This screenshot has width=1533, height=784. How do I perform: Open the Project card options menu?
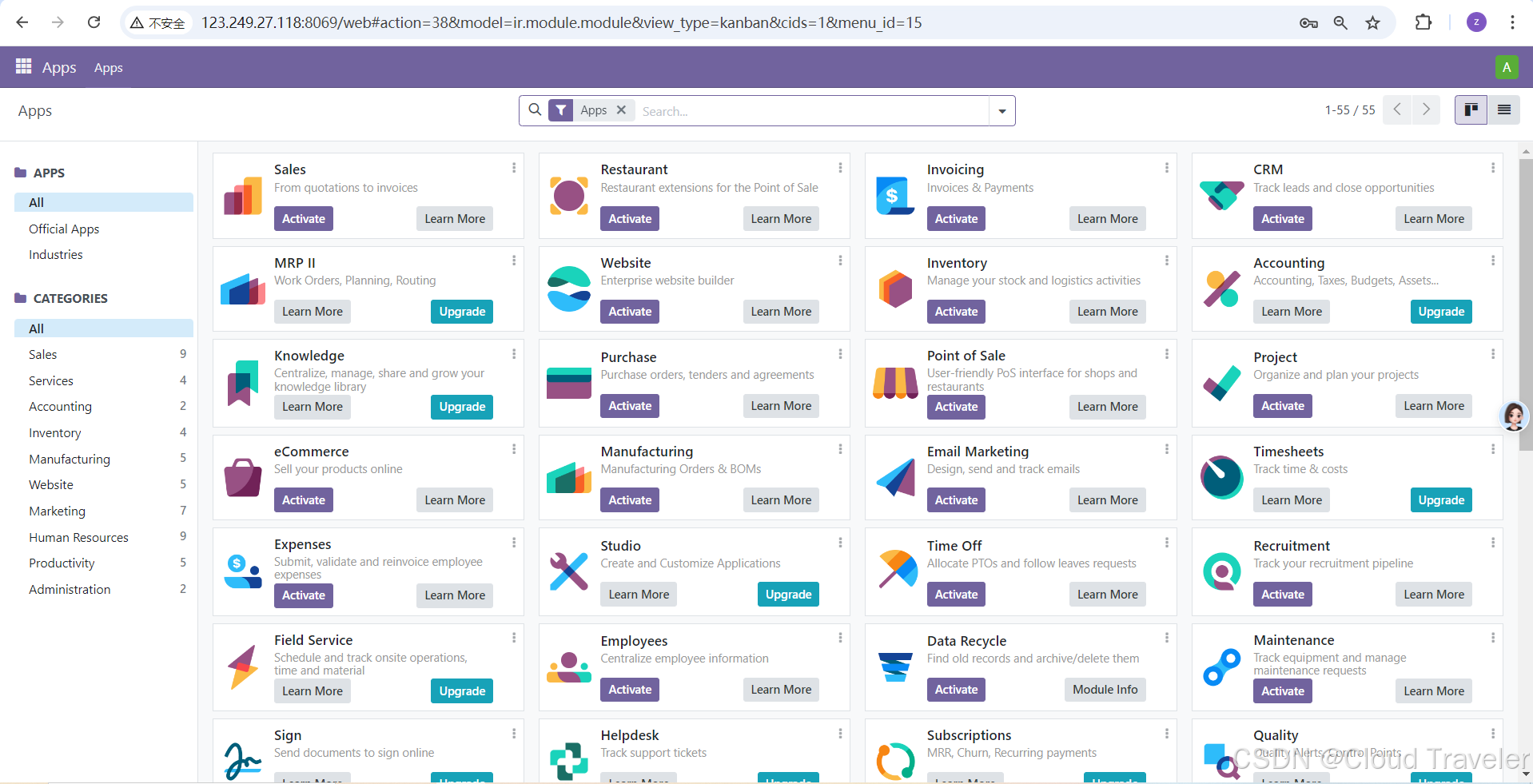point(1492,353)
